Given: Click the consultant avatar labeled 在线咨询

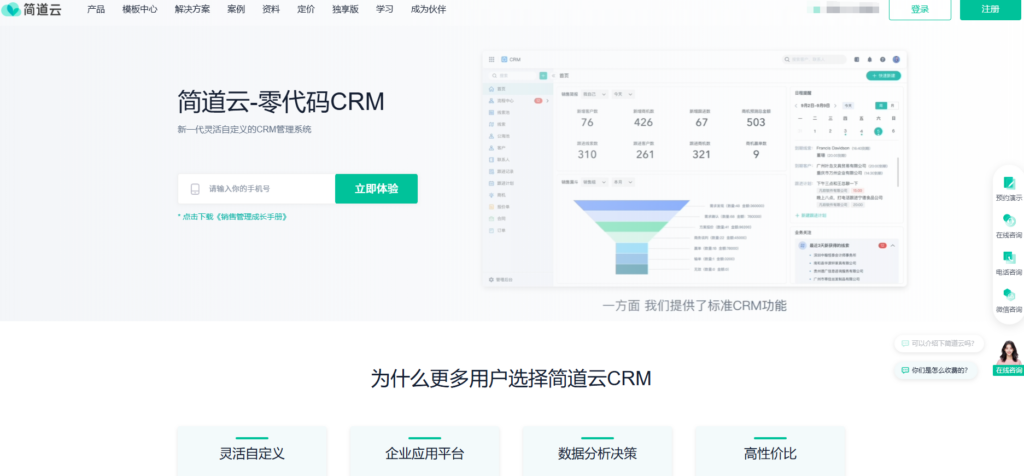Looking at the screenshot, I should pos(1008,357).
